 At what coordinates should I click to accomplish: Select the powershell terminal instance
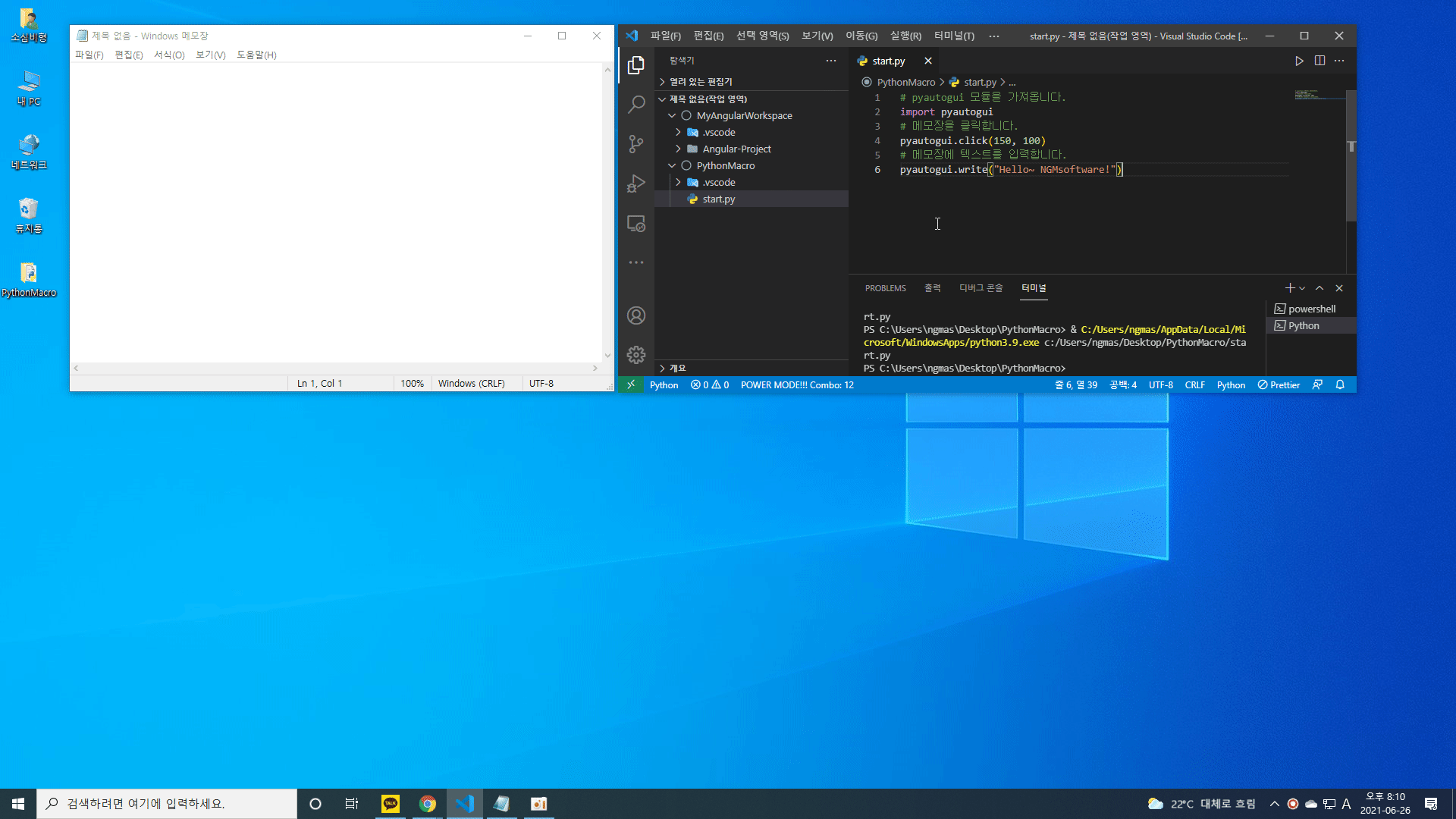point(1311,309)
